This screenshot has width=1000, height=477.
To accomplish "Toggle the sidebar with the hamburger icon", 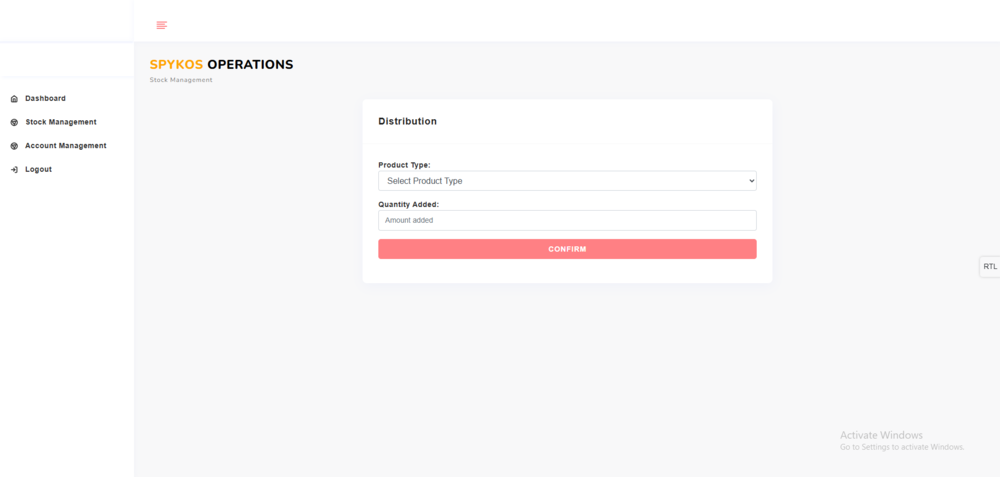I will [x=162, y=25].
